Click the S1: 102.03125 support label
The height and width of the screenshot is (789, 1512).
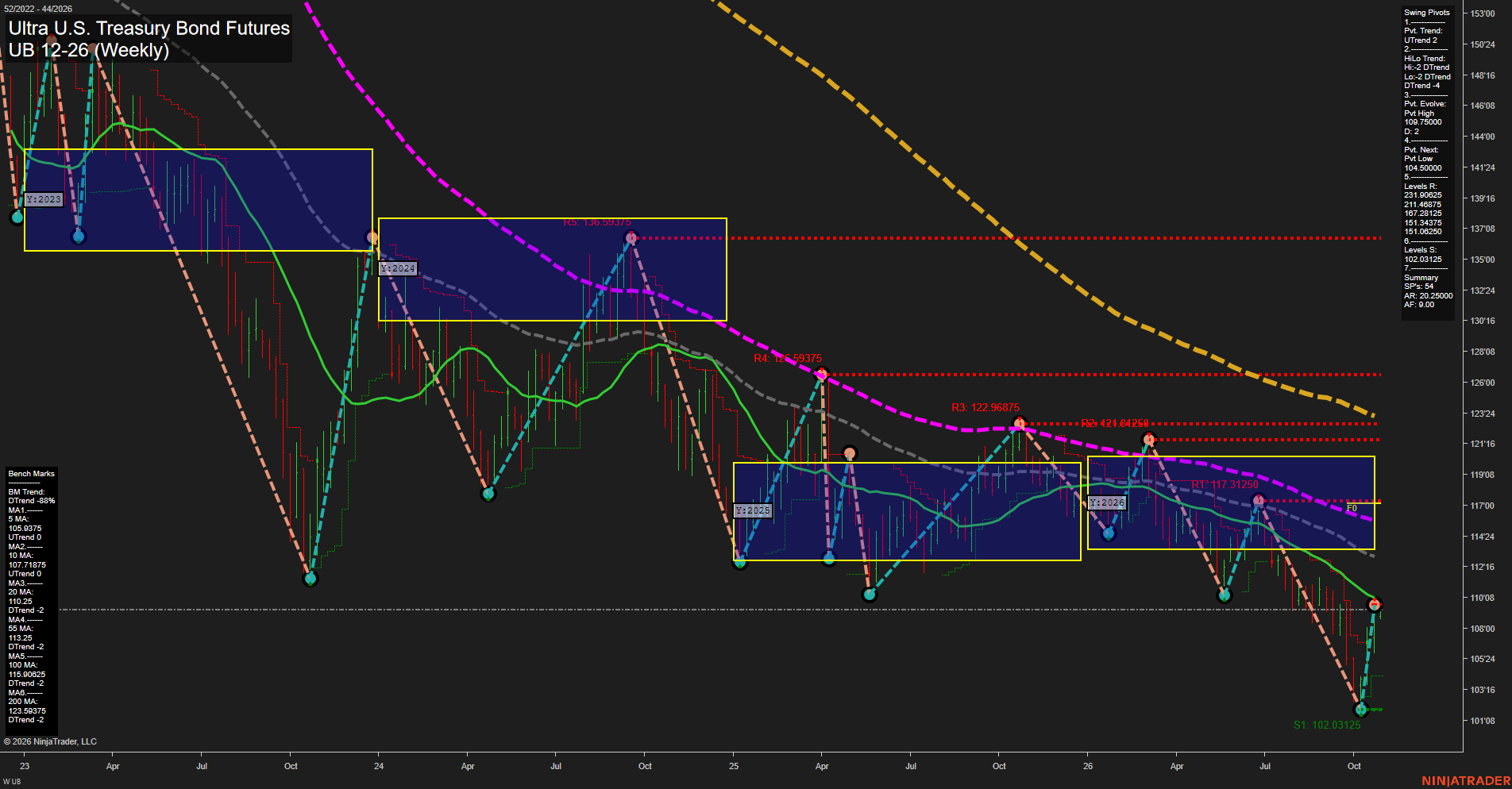coord(1327,725)
